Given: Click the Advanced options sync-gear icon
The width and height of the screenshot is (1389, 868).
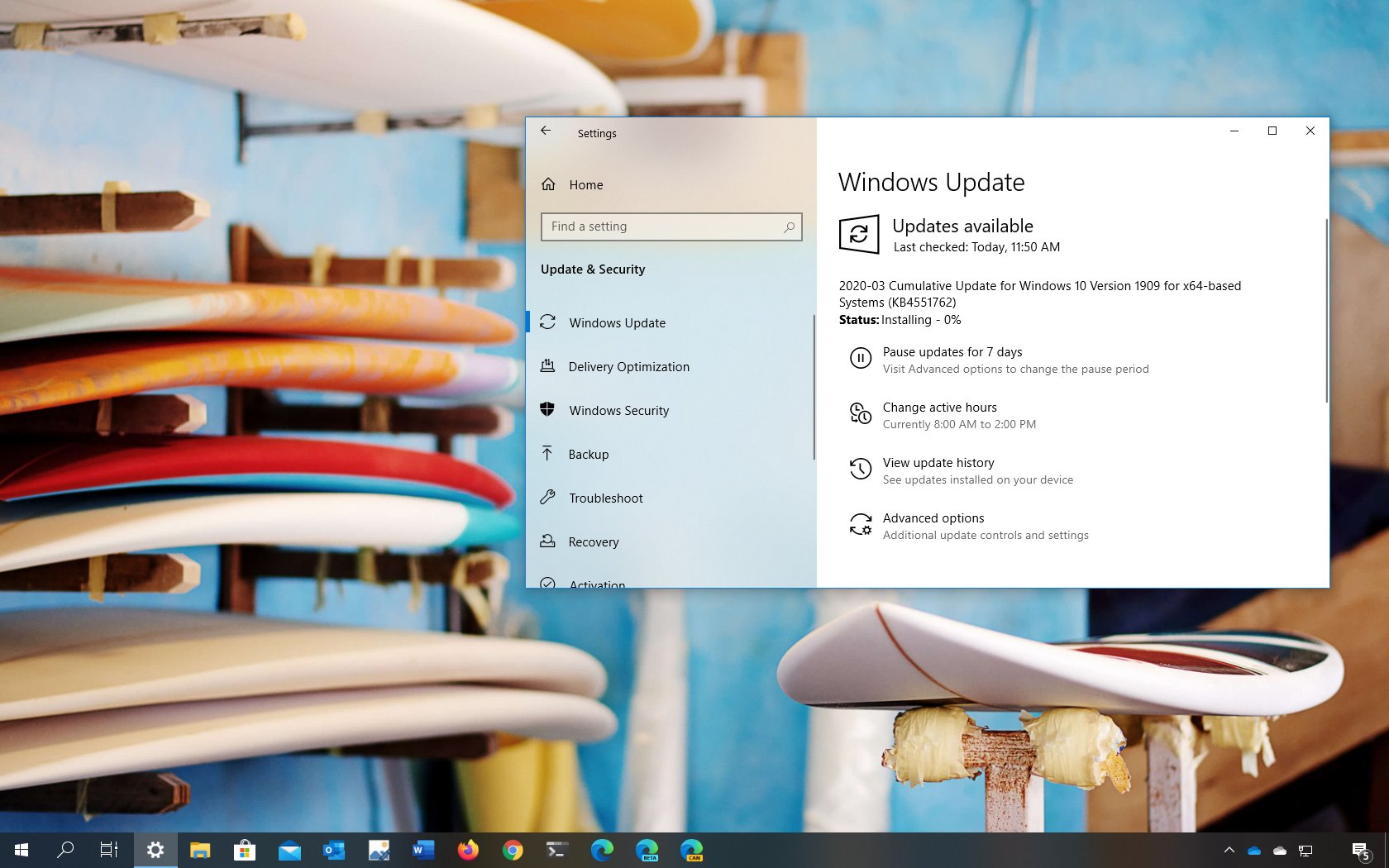Looking at the screenshot, I should pos(860,524).
